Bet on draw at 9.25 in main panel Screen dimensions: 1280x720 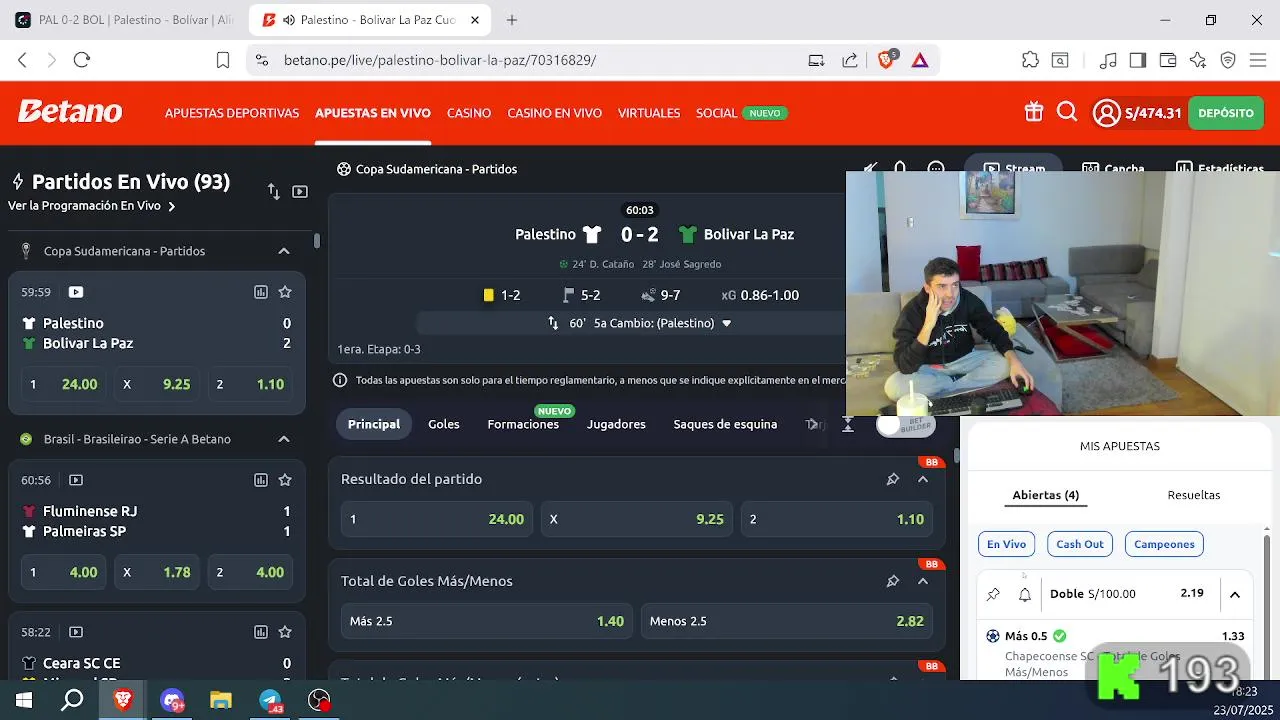pos(636,519)
